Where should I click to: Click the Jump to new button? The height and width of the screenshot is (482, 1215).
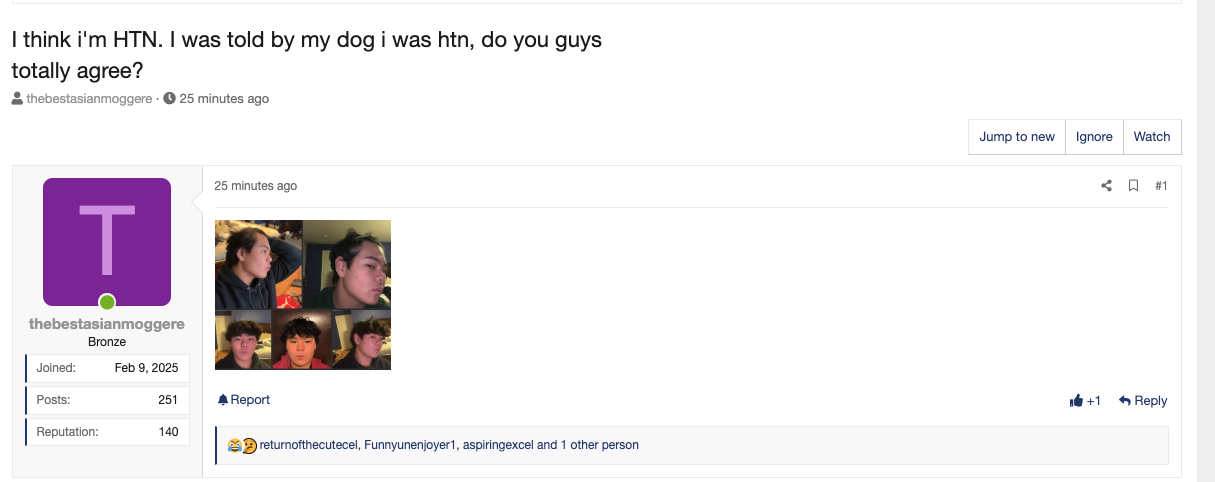pos(1017,137)
